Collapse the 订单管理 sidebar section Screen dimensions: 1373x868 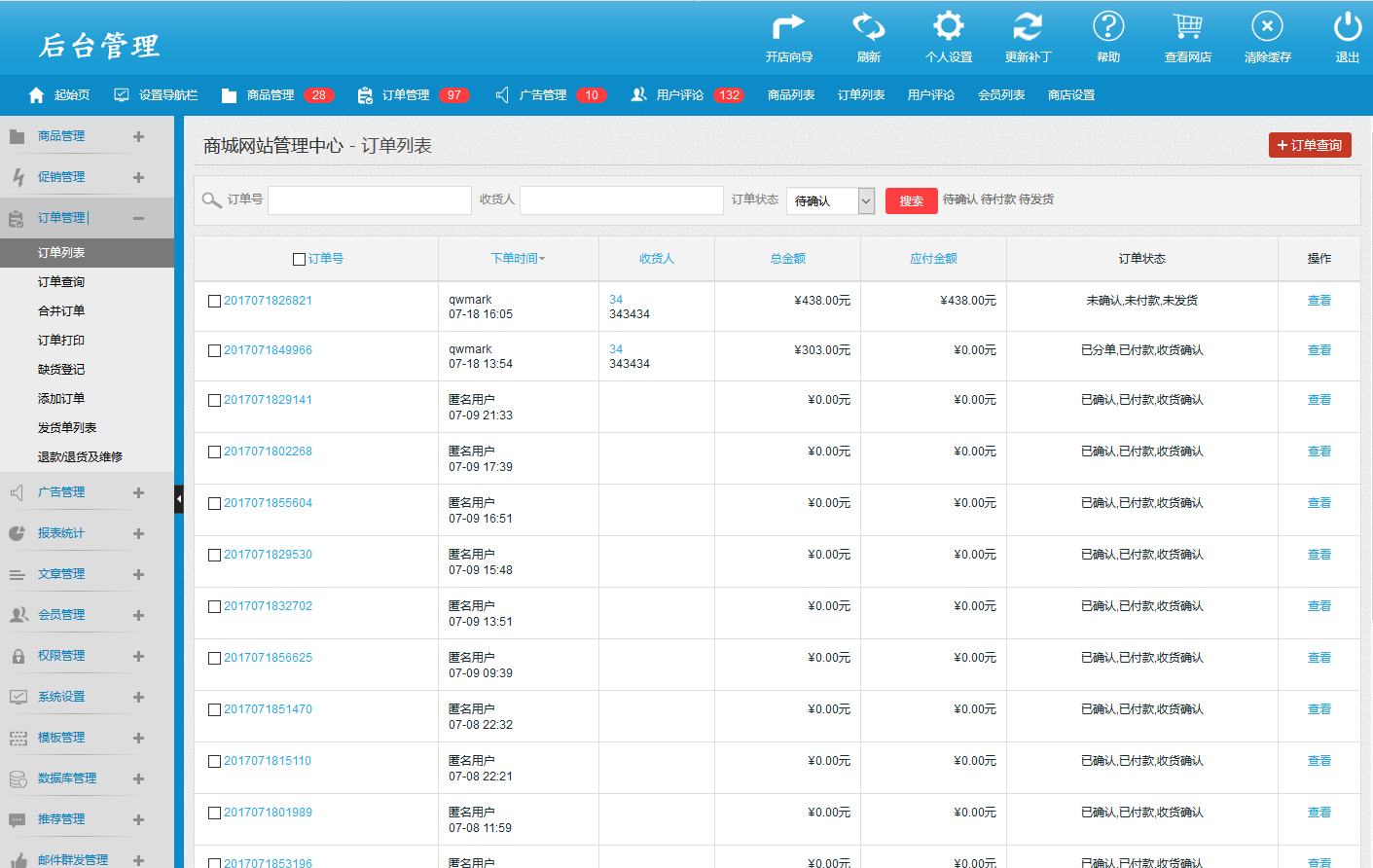pos(138,218)
